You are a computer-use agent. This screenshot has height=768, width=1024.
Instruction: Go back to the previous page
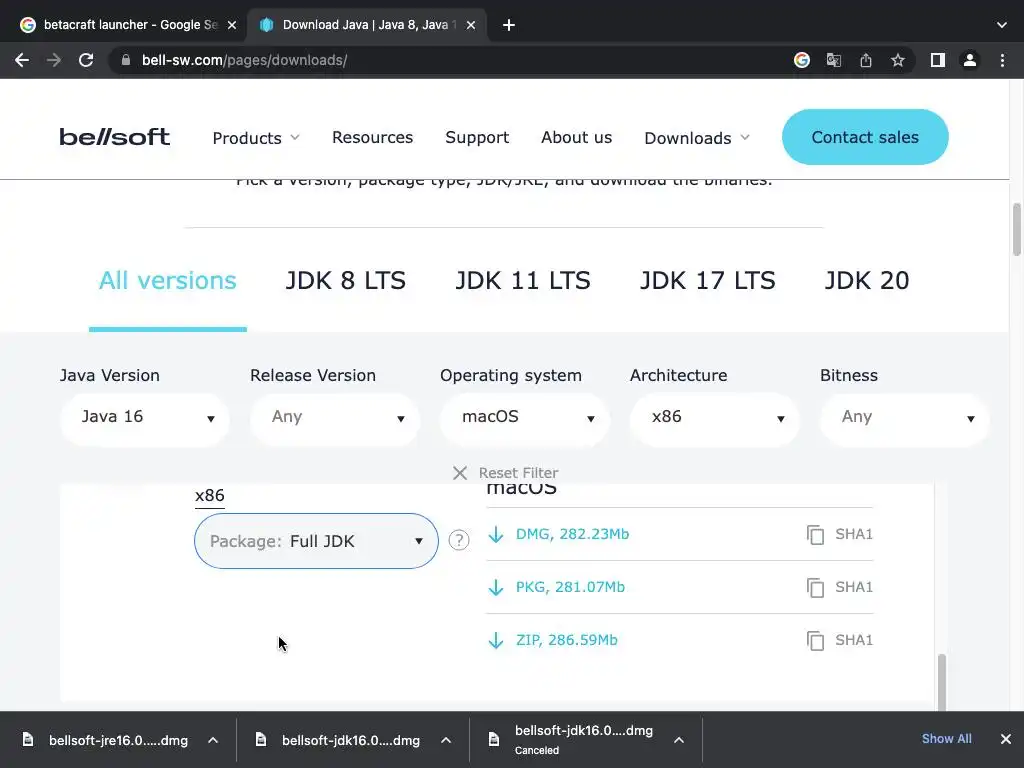(22, 60)
